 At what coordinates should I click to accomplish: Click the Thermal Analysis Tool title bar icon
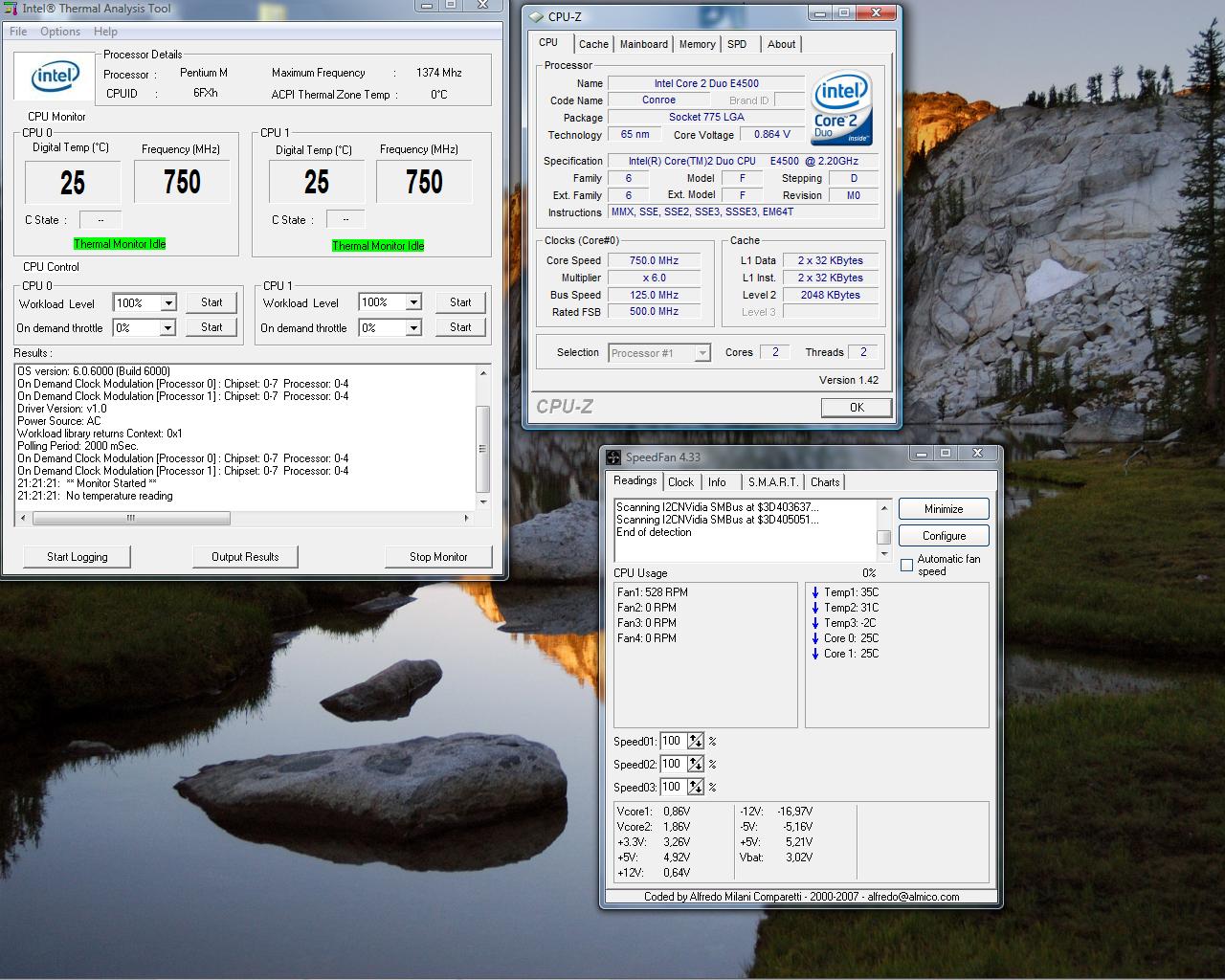coord(11,9)
